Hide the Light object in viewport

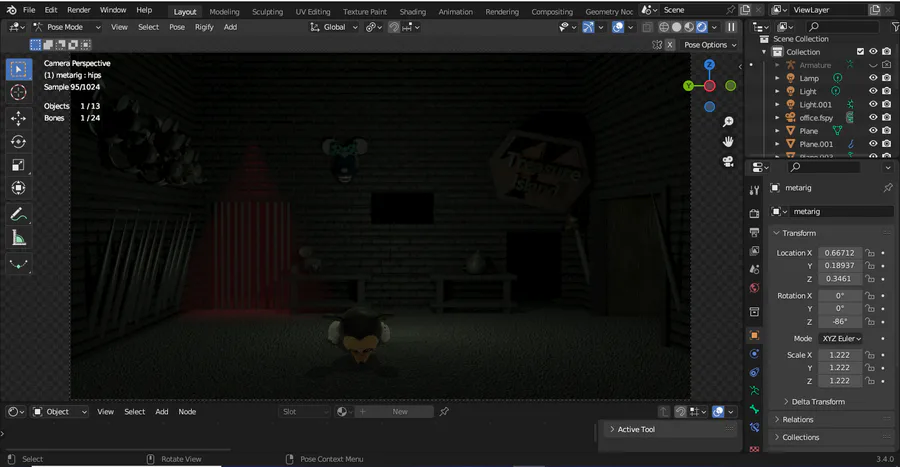(873, 91)
